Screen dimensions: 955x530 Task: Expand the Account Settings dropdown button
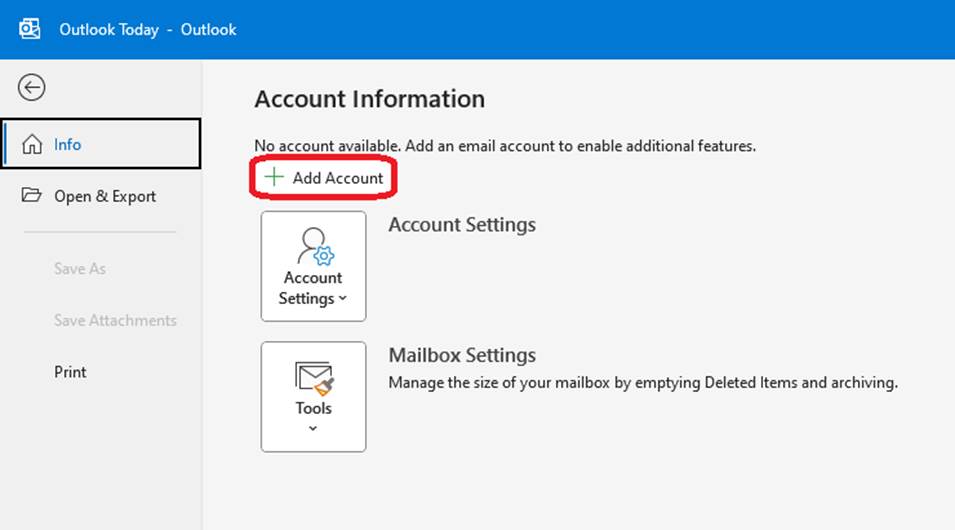314,266
